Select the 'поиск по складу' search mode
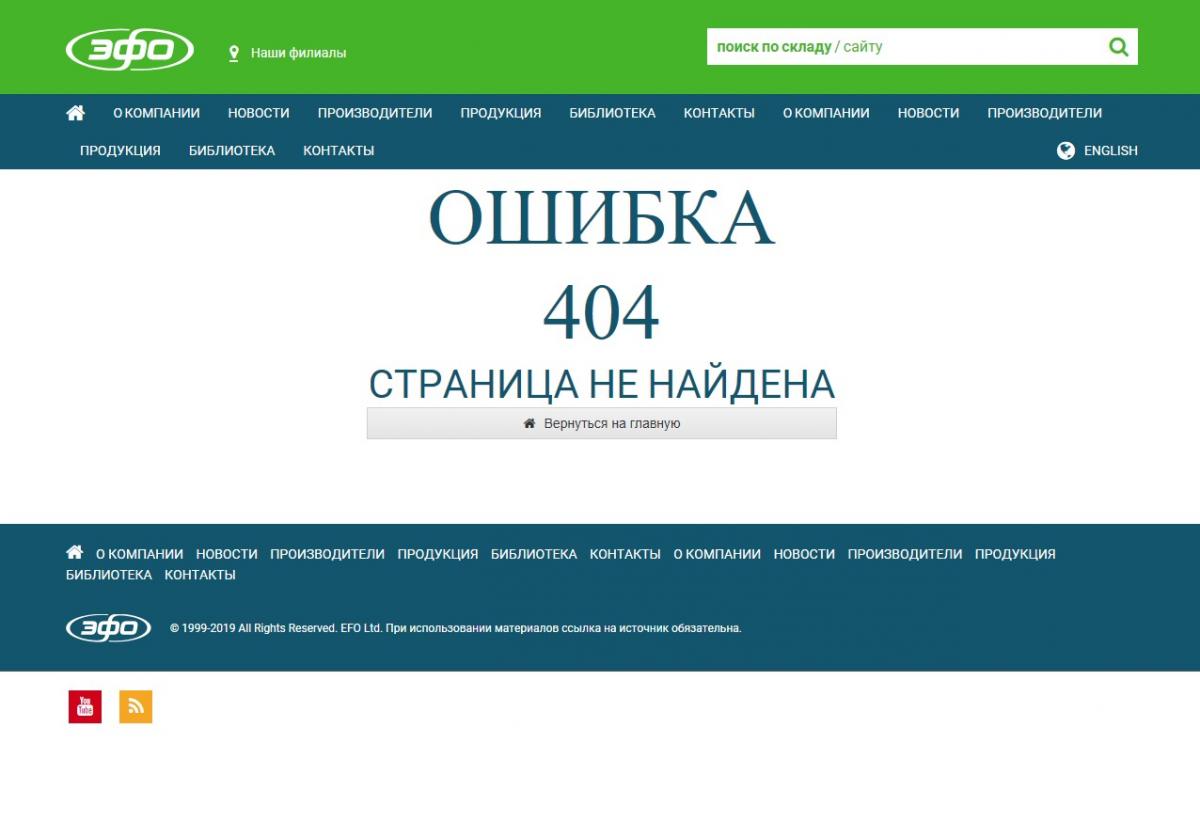1200x823 pixels. click(773, 47)
